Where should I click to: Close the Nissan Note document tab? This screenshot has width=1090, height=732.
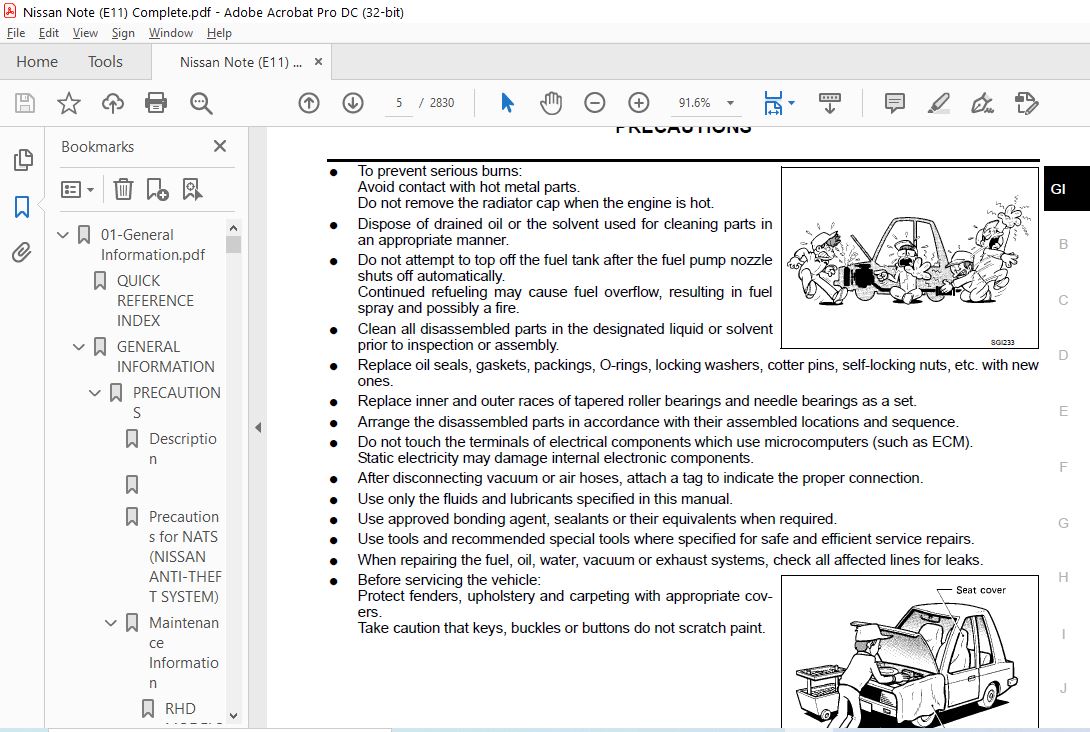coord(318,62)
